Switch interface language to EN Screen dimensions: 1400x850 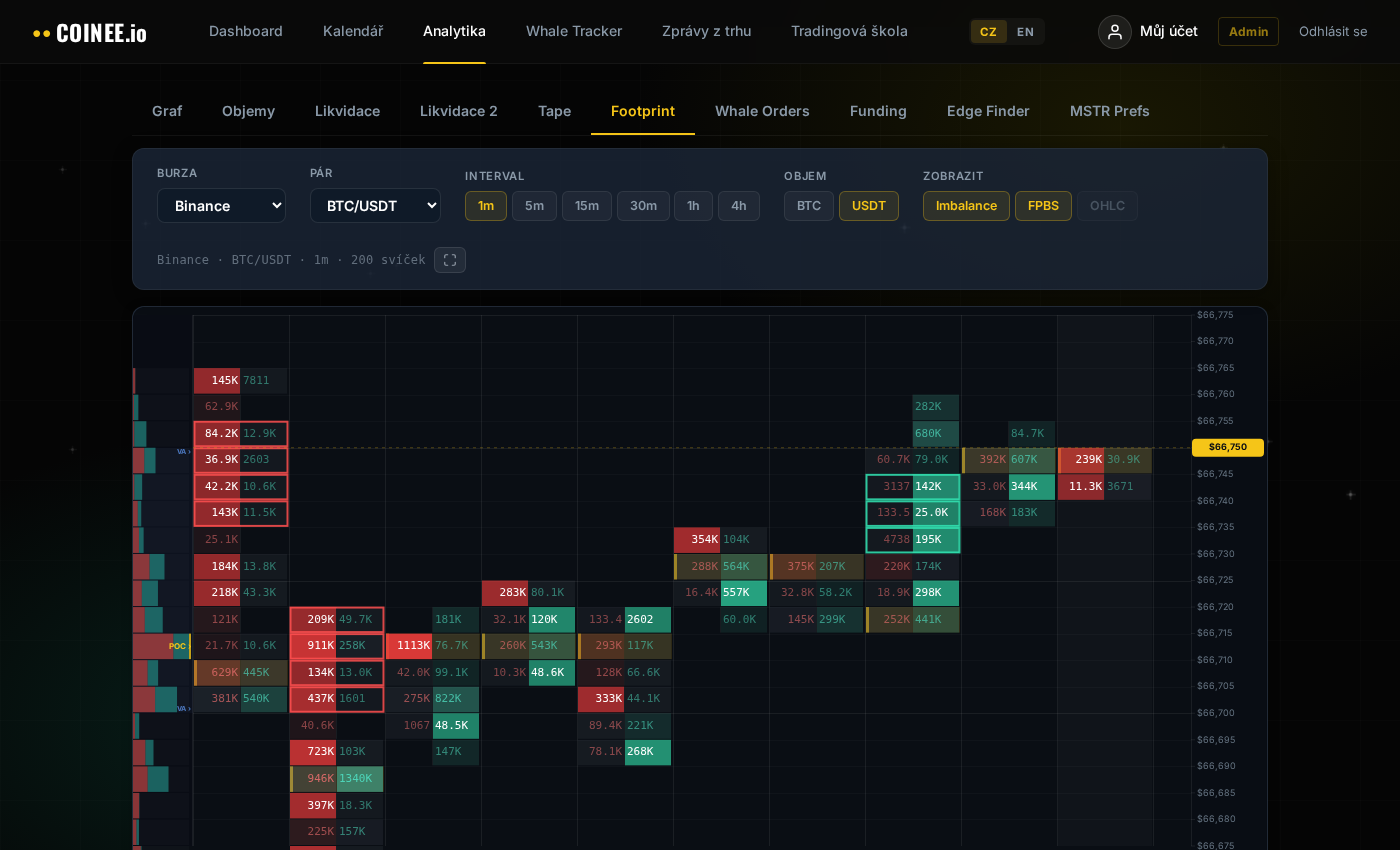point(1025,31)
